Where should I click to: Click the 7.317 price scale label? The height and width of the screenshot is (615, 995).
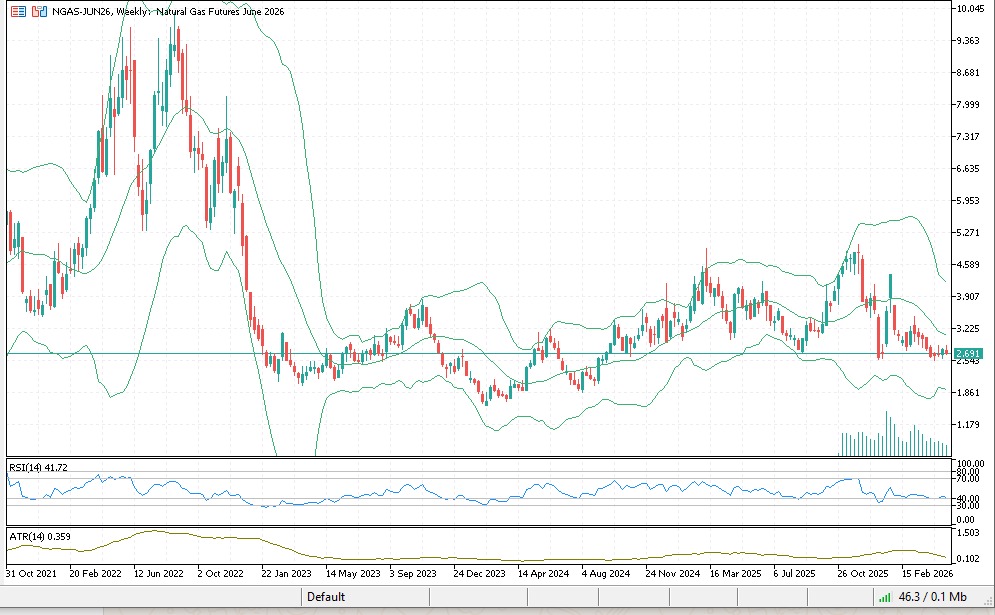click(968, 137)
